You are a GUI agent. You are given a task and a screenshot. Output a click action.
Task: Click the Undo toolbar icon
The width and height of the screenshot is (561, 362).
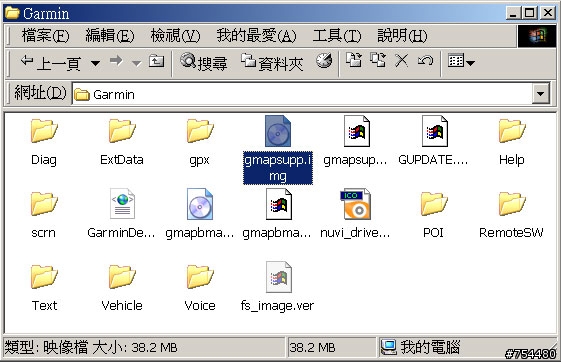(x=425, y=61)
